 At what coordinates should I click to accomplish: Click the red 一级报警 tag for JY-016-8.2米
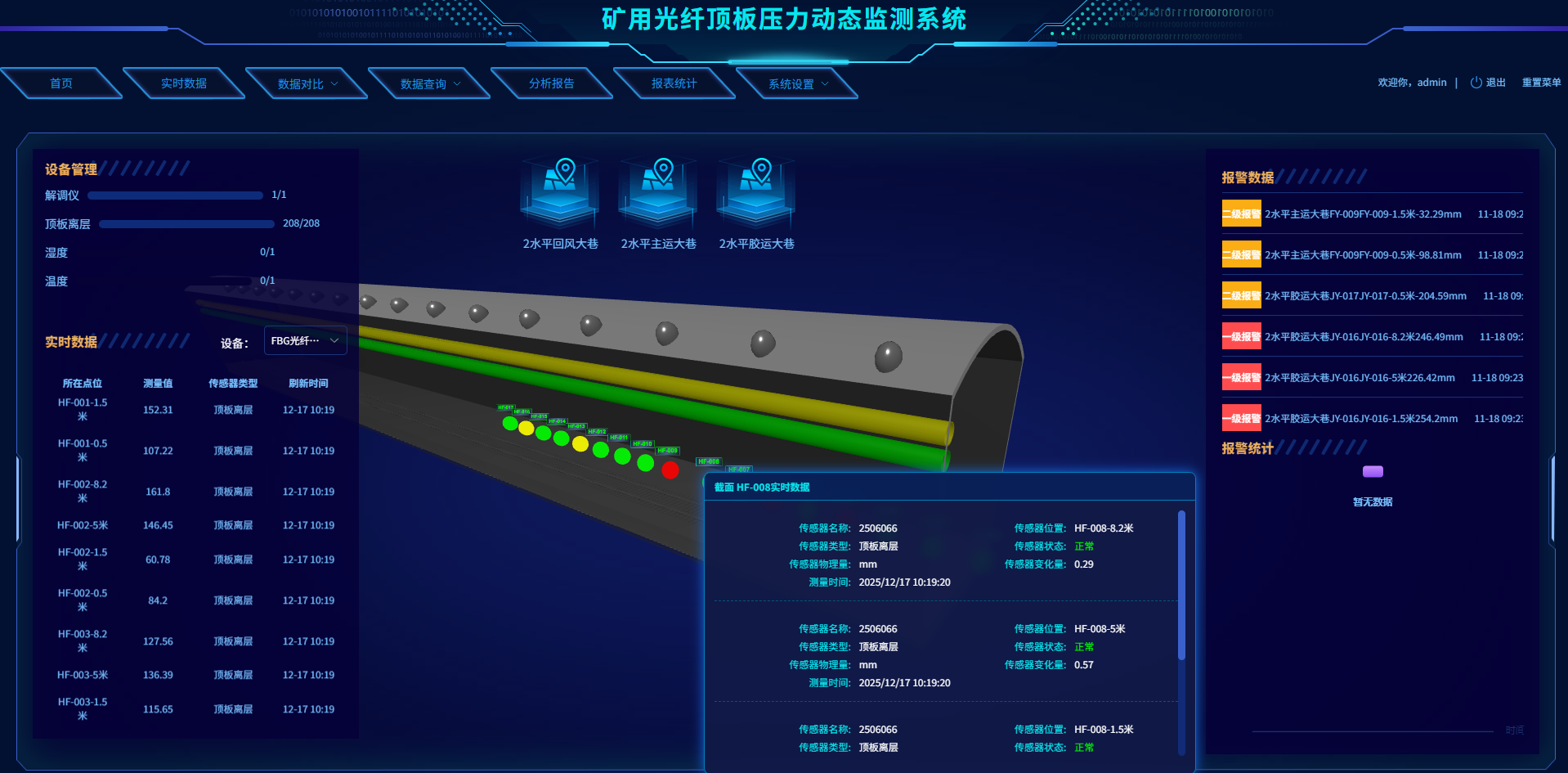[x=1241, y=337]
